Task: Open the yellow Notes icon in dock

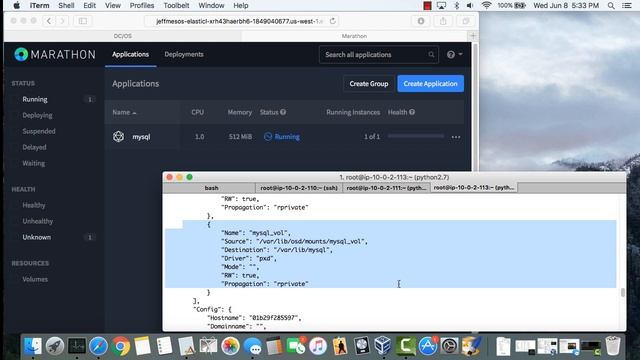Action: [x=142, y=346]
